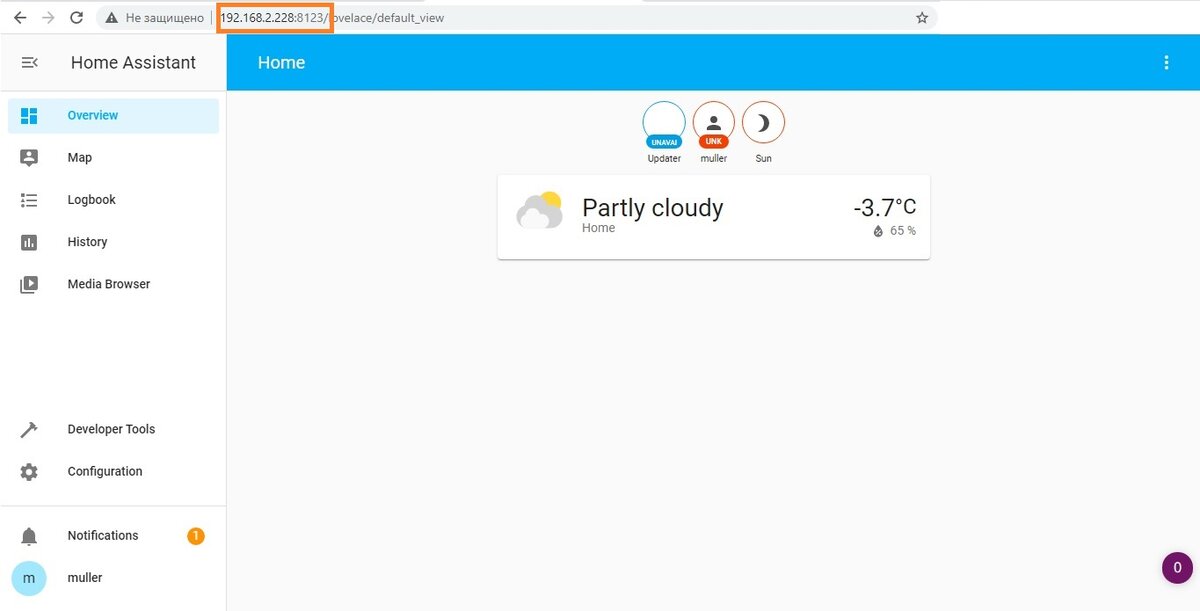1200x611 pixels.
Task: Select History in the sidebar
Action: [x=113, y=242]
